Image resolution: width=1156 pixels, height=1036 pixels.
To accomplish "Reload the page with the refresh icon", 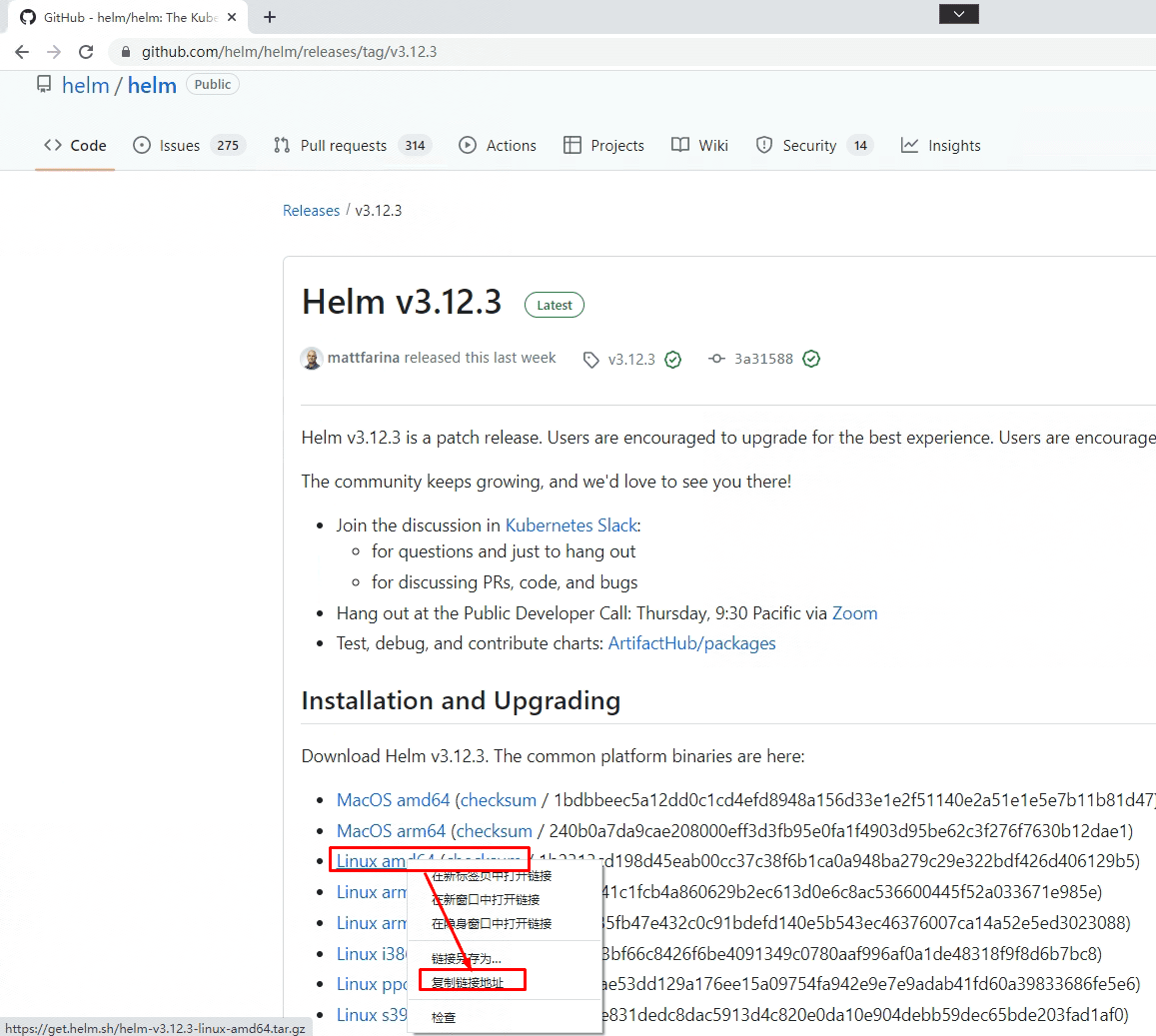I will [86, 52].
